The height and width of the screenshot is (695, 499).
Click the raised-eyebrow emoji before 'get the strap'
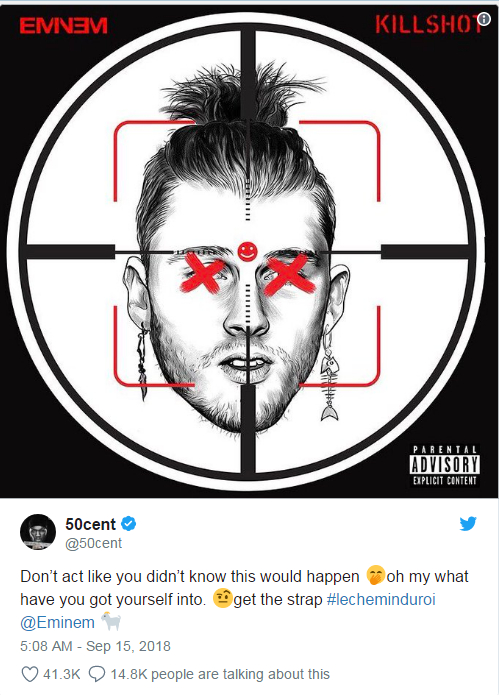pyautogui.click(x=222, y=598)
